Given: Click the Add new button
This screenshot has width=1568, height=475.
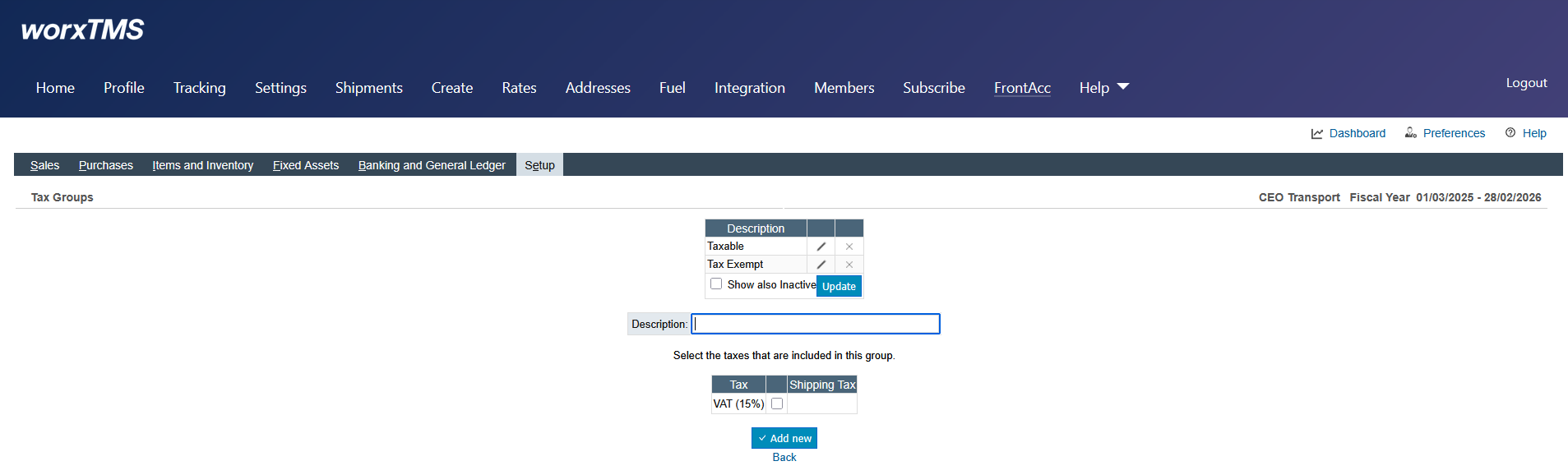Looking at the screenshot, I should 784,438.
